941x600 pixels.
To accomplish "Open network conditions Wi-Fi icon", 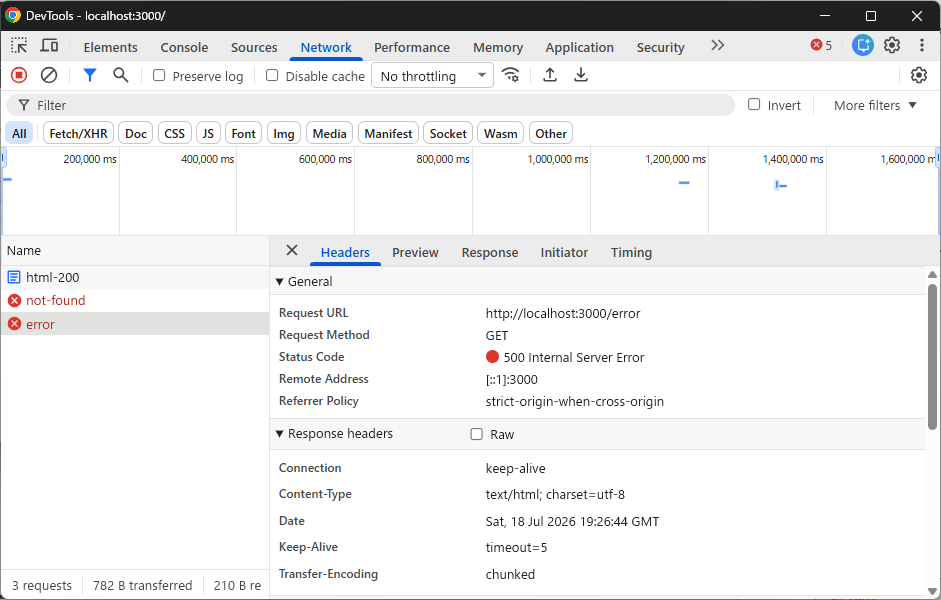I will (x=511, y=75).
